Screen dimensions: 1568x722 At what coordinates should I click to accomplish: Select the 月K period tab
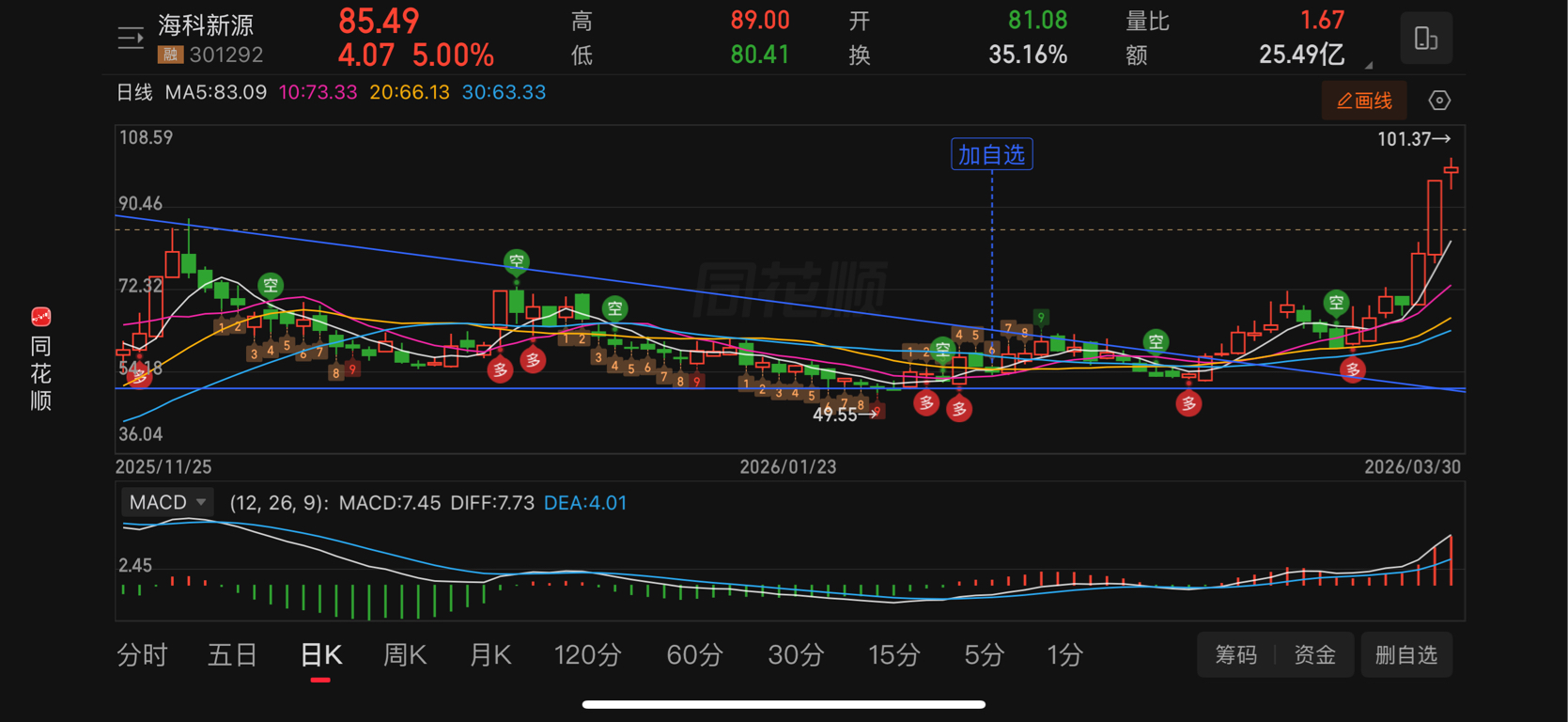pos(490,654)
